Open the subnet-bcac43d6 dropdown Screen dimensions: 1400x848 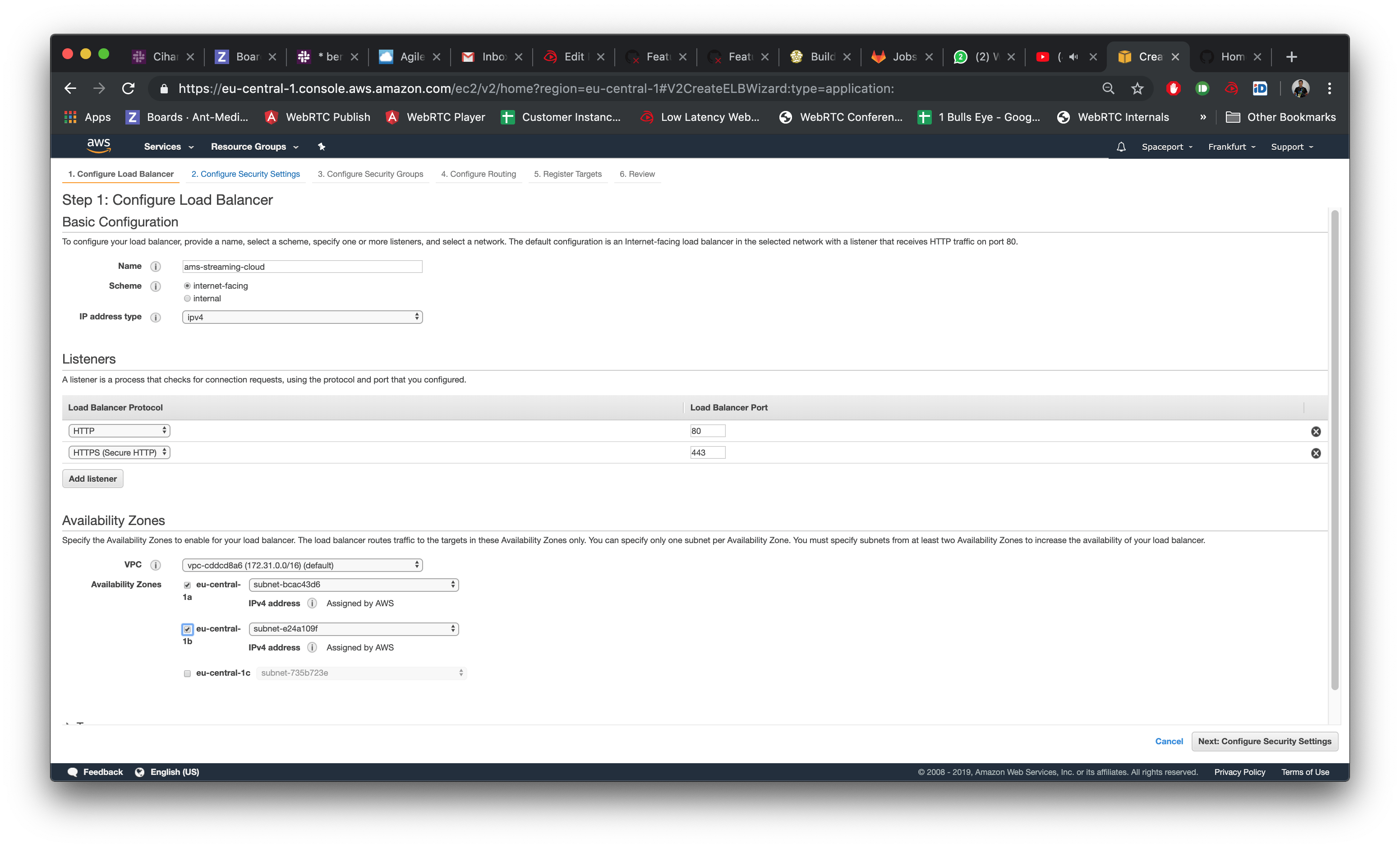pos(354,584)
